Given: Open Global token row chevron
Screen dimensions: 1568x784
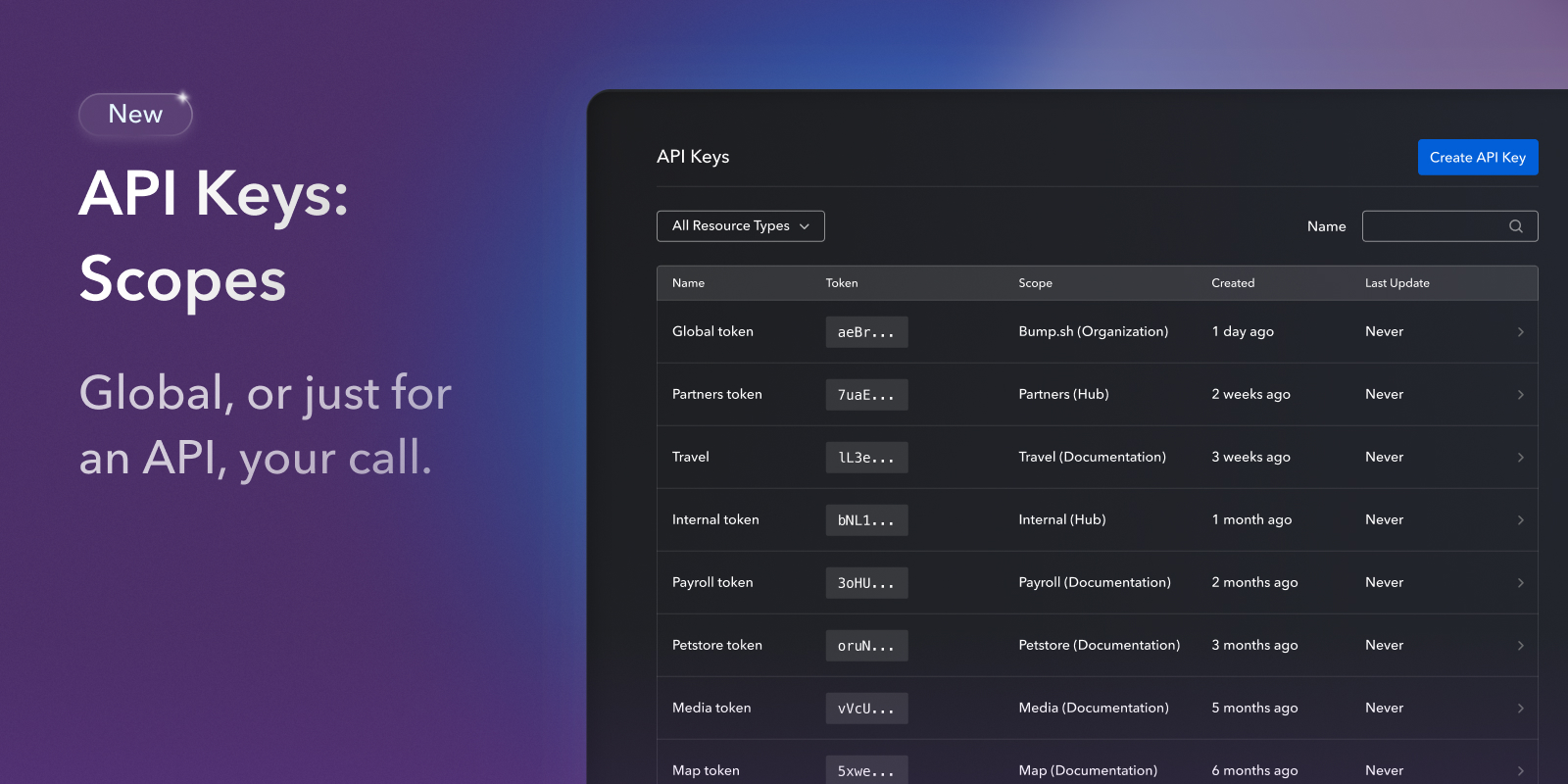Looking at the screenshot, I should tap(1521, 332).
